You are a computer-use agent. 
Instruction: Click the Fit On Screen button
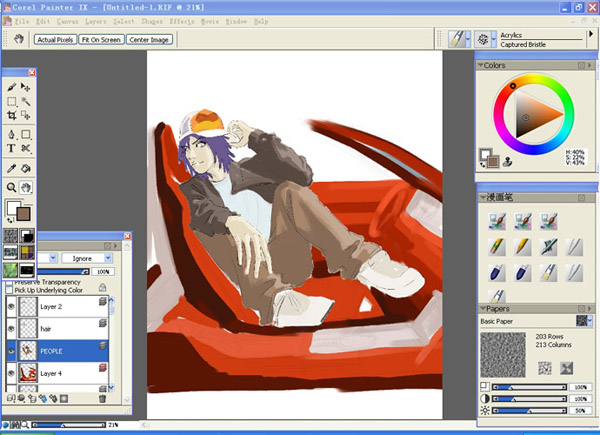pos(100,40)
